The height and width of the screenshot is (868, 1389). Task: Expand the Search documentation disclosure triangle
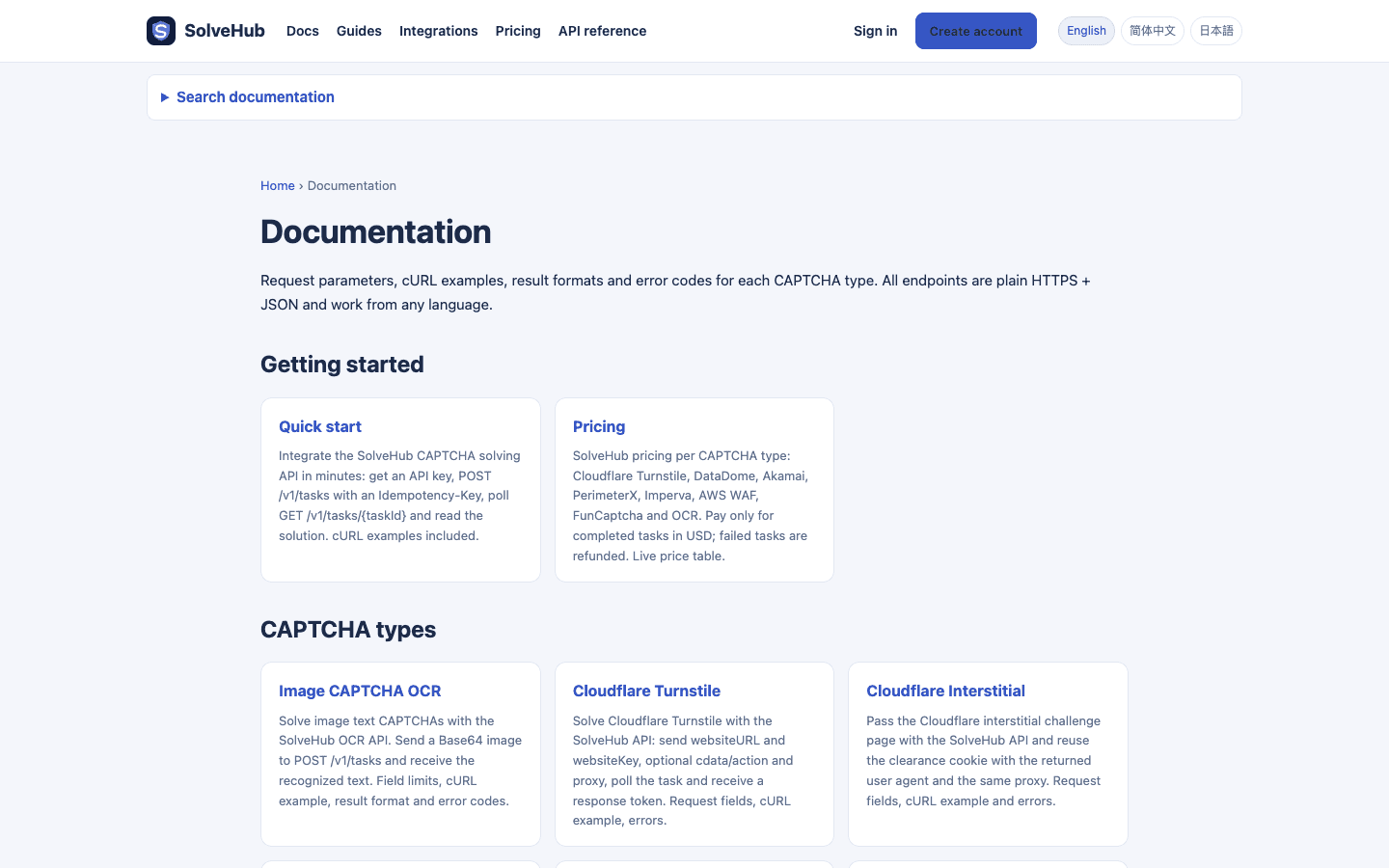tap(165, 97)
